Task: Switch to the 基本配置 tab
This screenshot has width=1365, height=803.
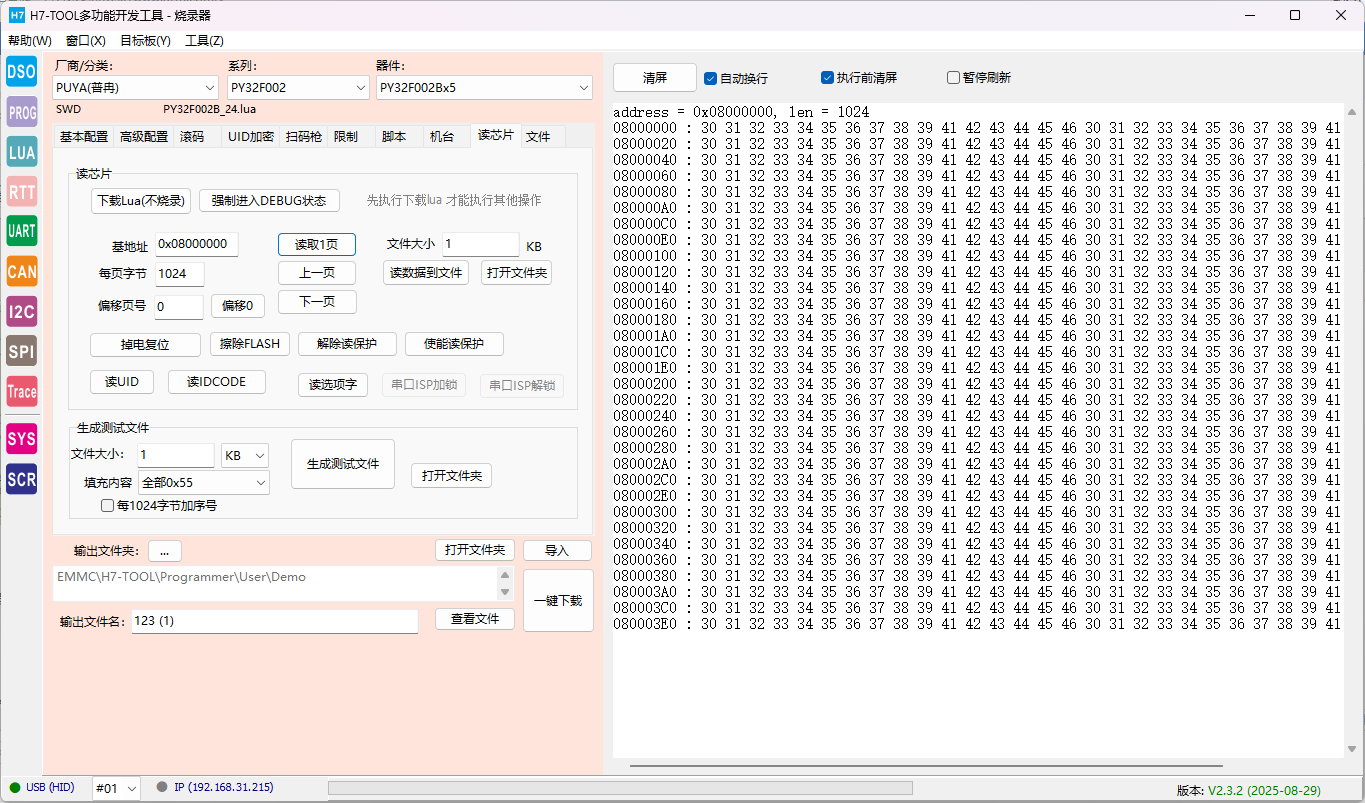Action: click(84, 137)
